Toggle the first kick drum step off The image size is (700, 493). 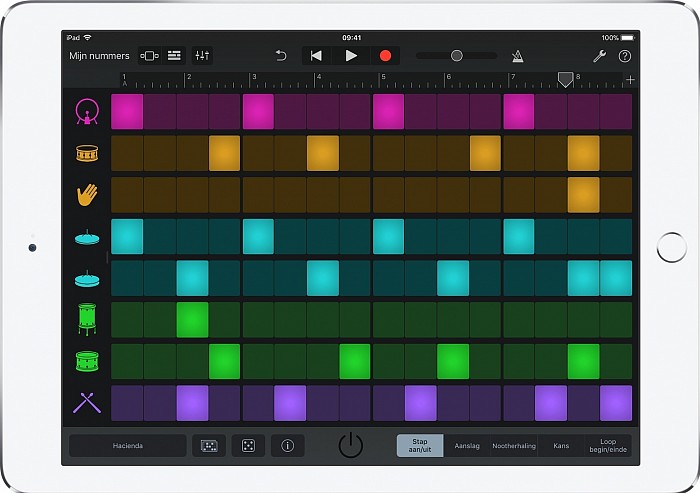(x=127, y=112)
